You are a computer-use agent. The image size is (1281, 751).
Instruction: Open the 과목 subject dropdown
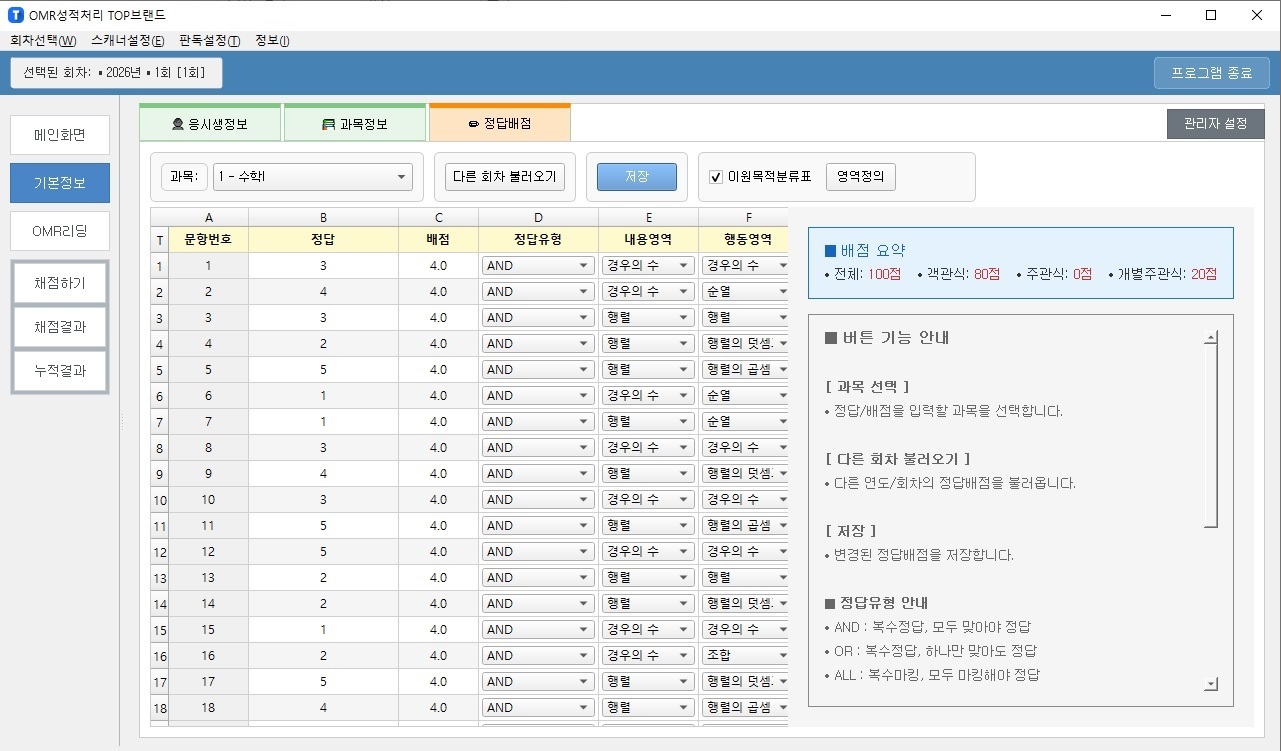(312, 177)
